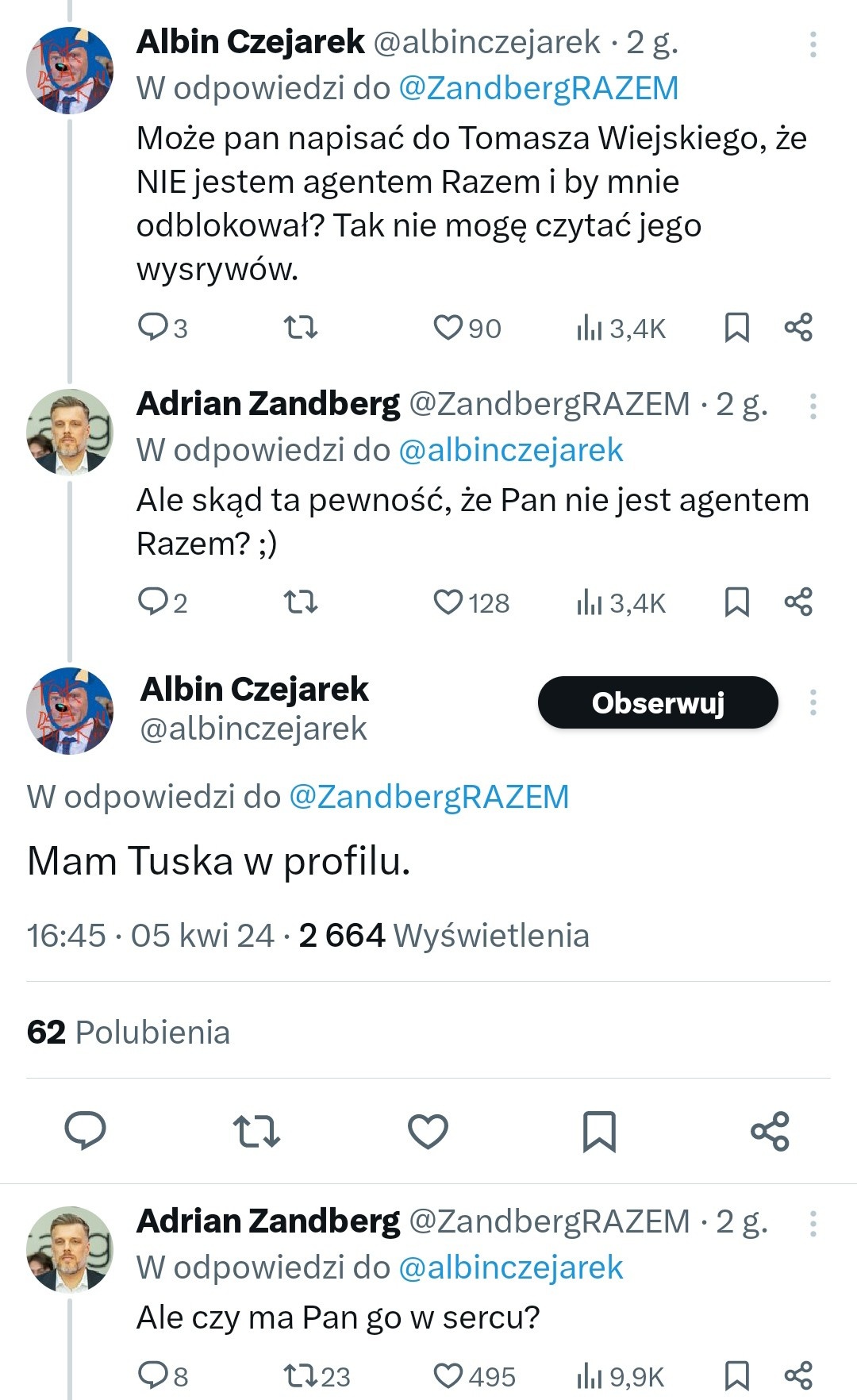The image size is (857, 1400).
Task: Retweet the reply with 23 retweets
Action: tap(316, 1375)
